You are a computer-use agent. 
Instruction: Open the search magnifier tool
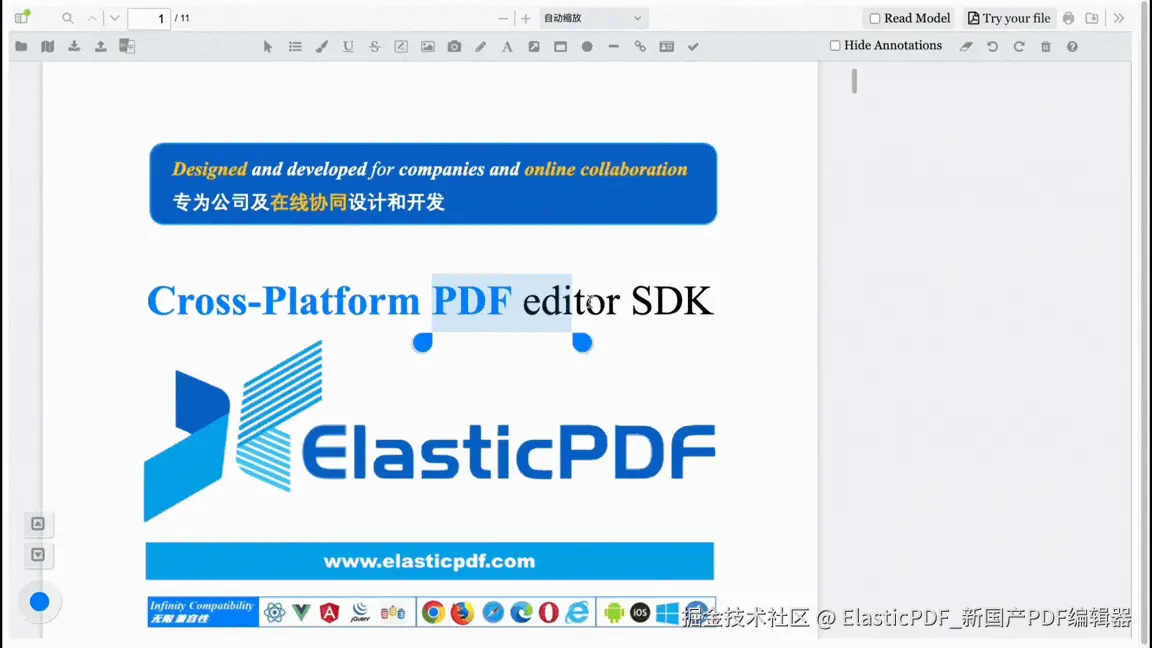click(x=68, y=18)
